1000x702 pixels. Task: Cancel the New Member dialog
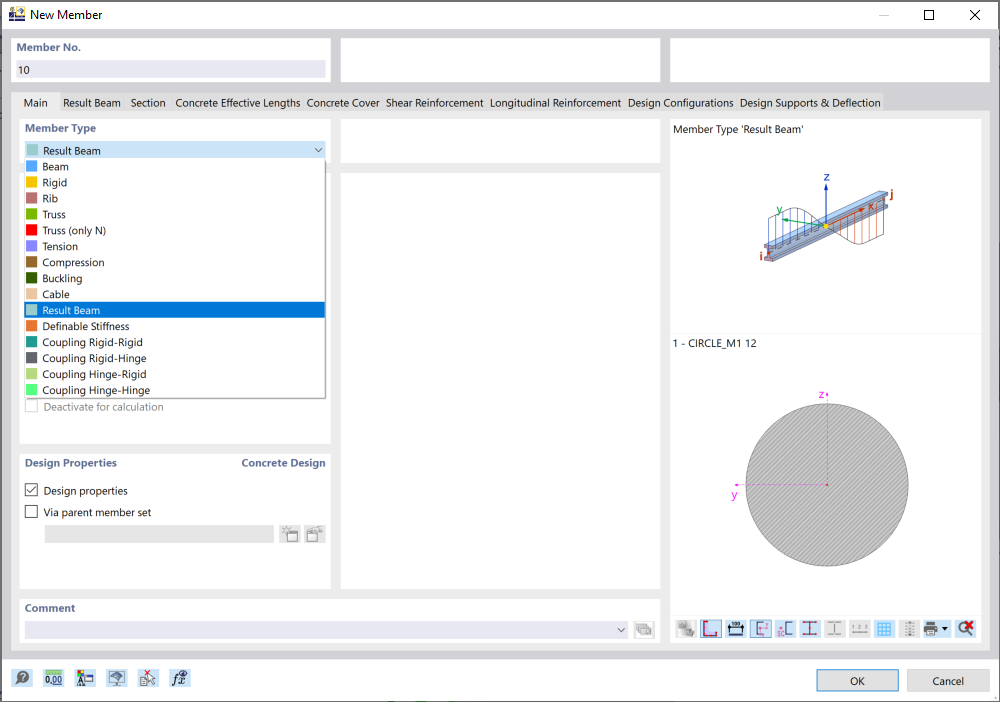pos(948,680)
